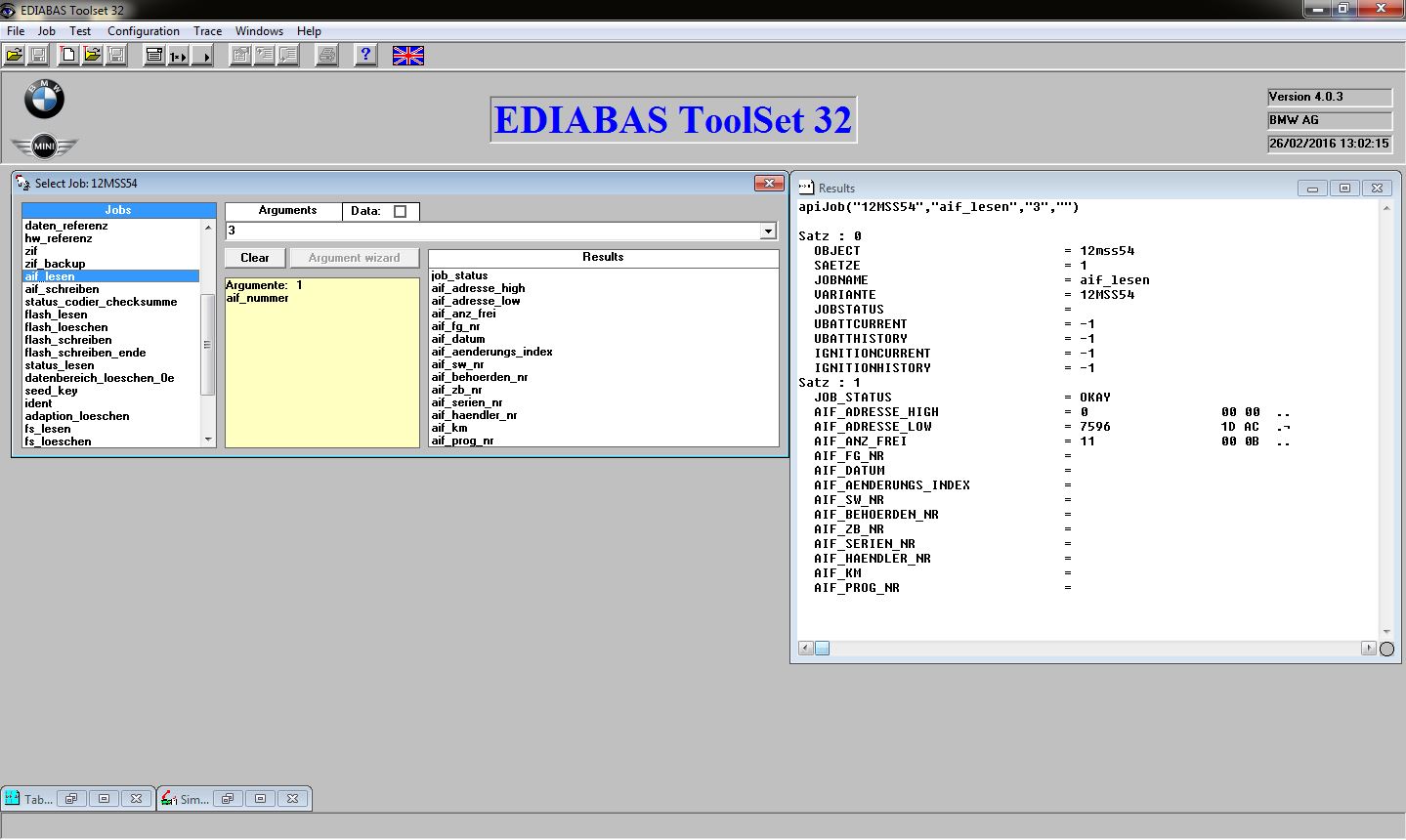The width and height of the screenshot is (1406, 840).
Task: Toggle the Data checkbox
Action: point(400,211)
